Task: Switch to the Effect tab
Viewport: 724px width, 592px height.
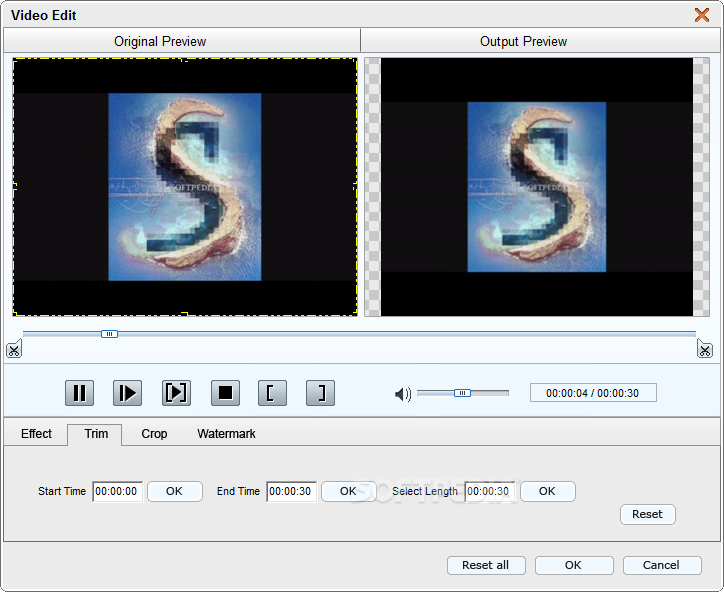Action: (x=36, y=434)
